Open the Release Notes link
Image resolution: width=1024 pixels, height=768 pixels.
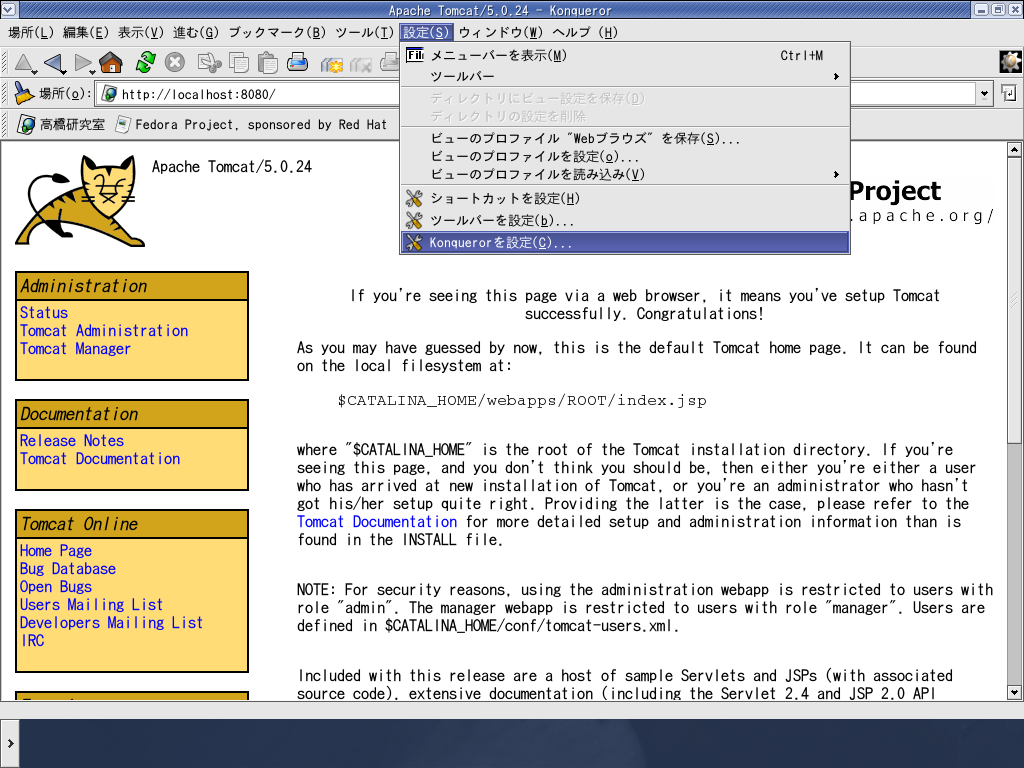tap(72, 441)
